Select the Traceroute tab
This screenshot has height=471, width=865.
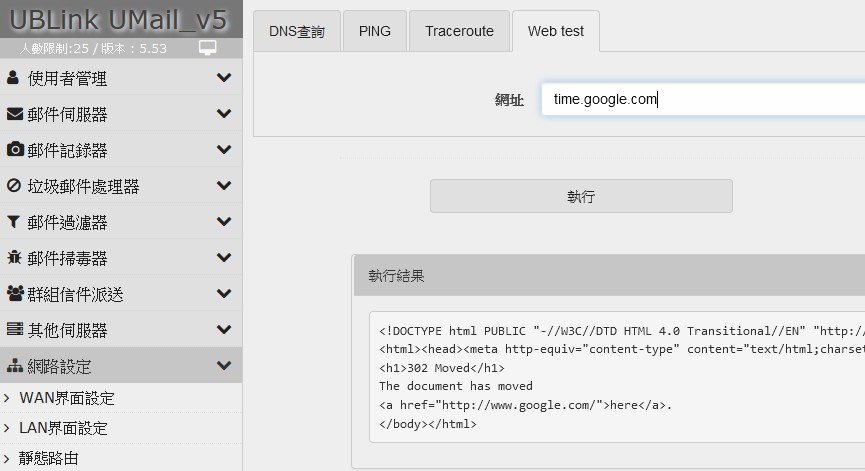pos(459,31)
